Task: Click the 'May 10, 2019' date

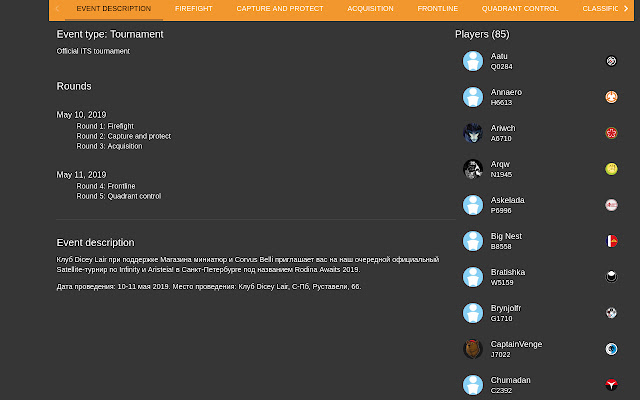Action: pyautogui.click(x=81, y=115)
